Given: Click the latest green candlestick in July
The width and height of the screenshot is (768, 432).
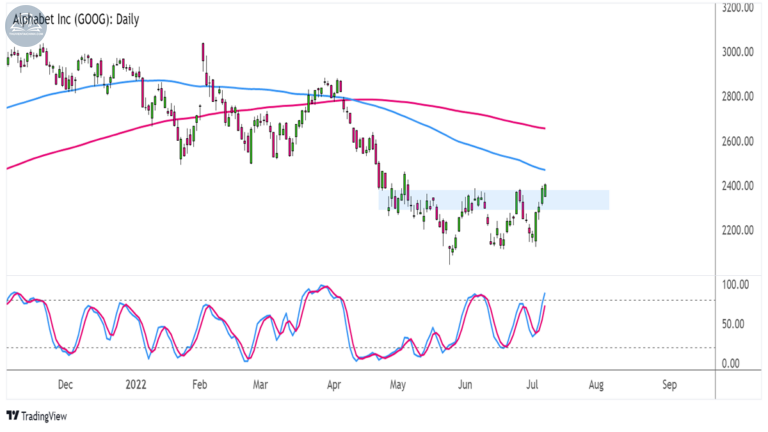Looking at the screenshot, I should 545,190.
